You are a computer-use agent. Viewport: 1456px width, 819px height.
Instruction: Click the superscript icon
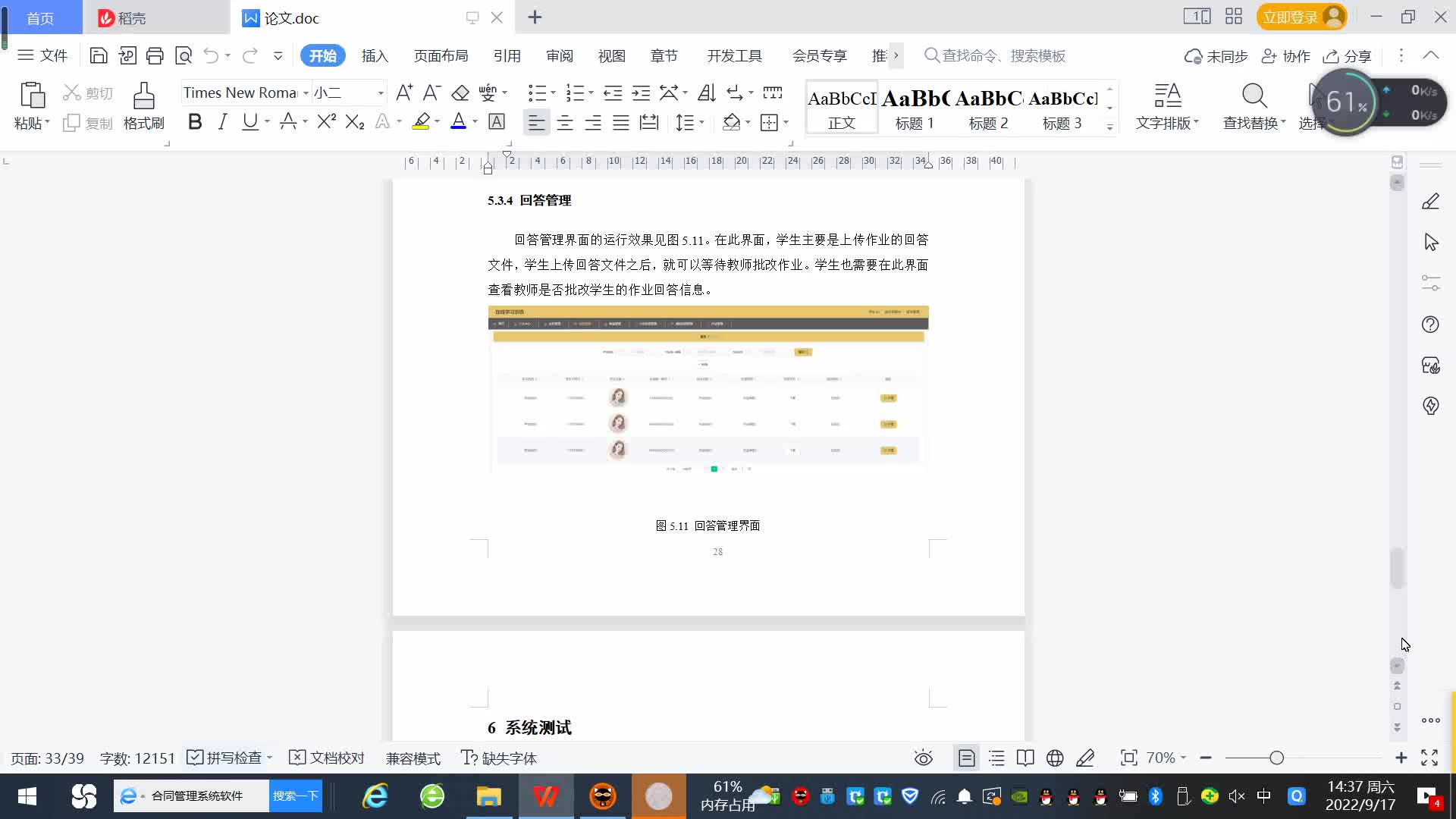326,122
